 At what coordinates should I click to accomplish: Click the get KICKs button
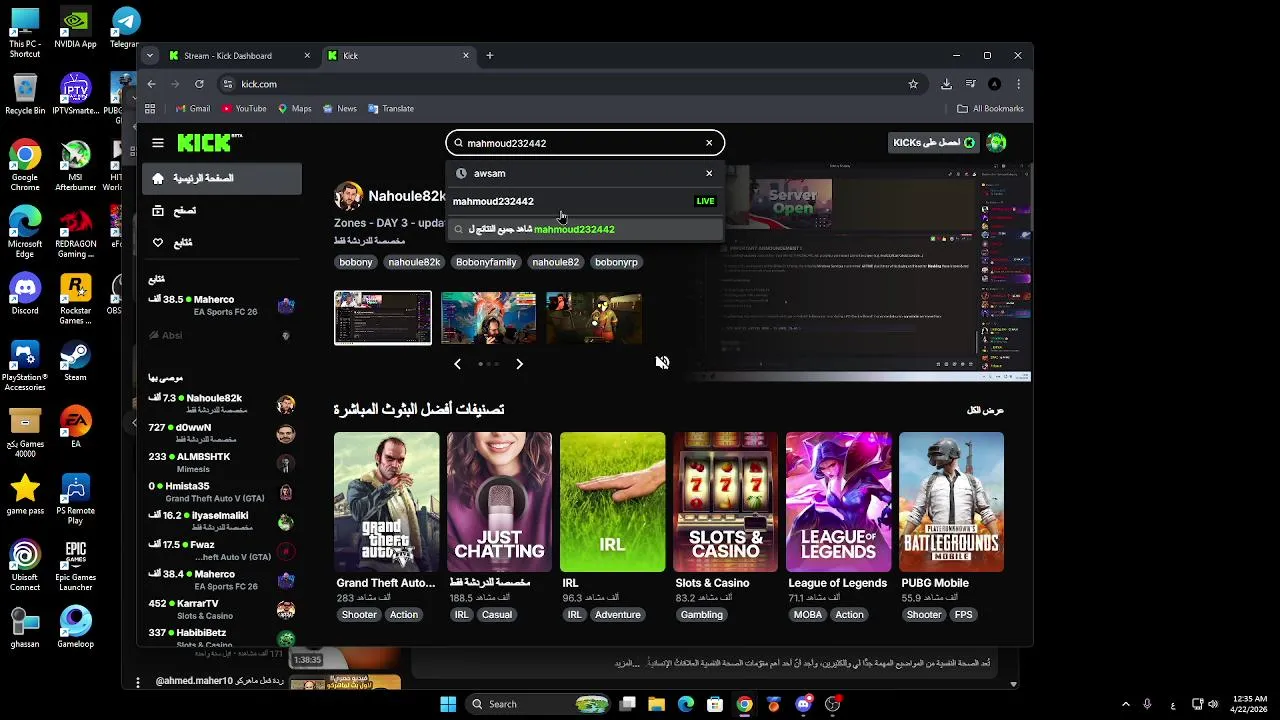[x=933, y=143]
